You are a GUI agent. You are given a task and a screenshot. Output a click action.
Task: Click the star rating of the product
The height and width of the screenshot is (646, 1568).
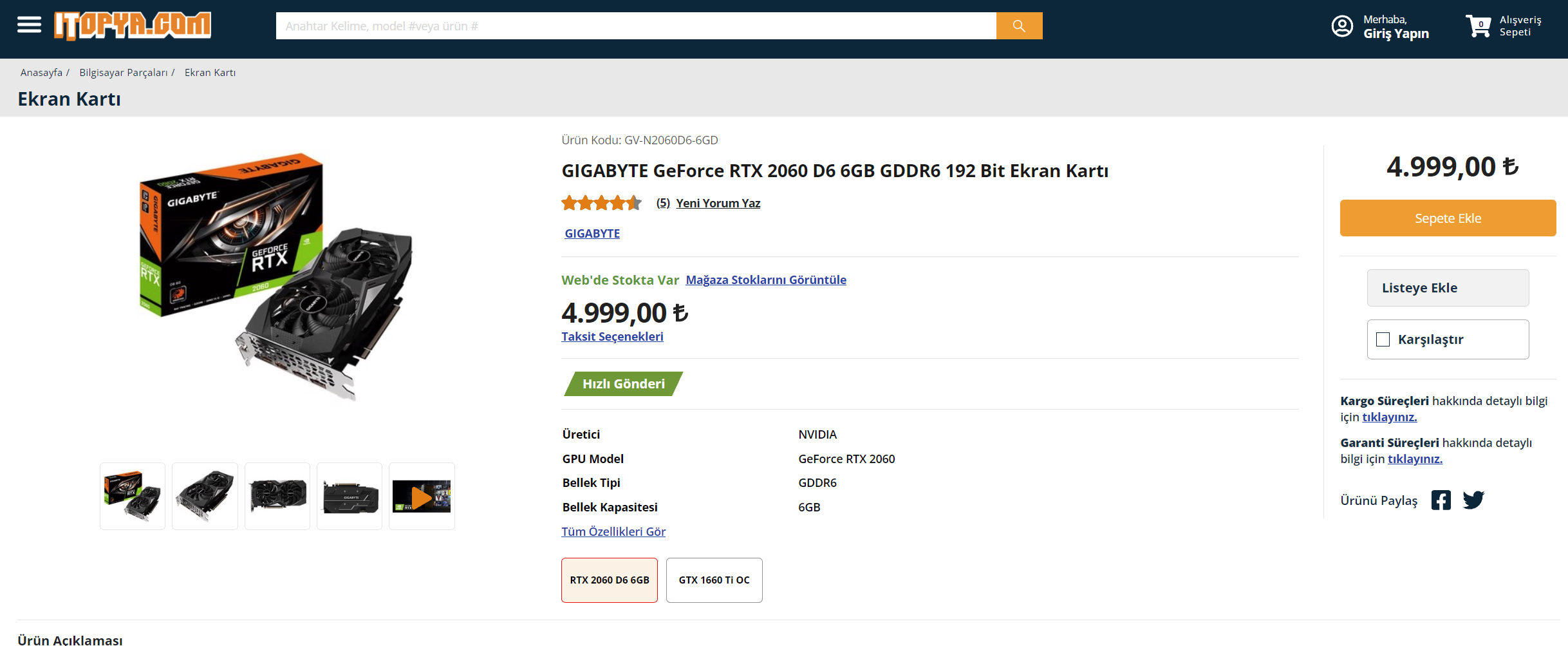[601, 203]
